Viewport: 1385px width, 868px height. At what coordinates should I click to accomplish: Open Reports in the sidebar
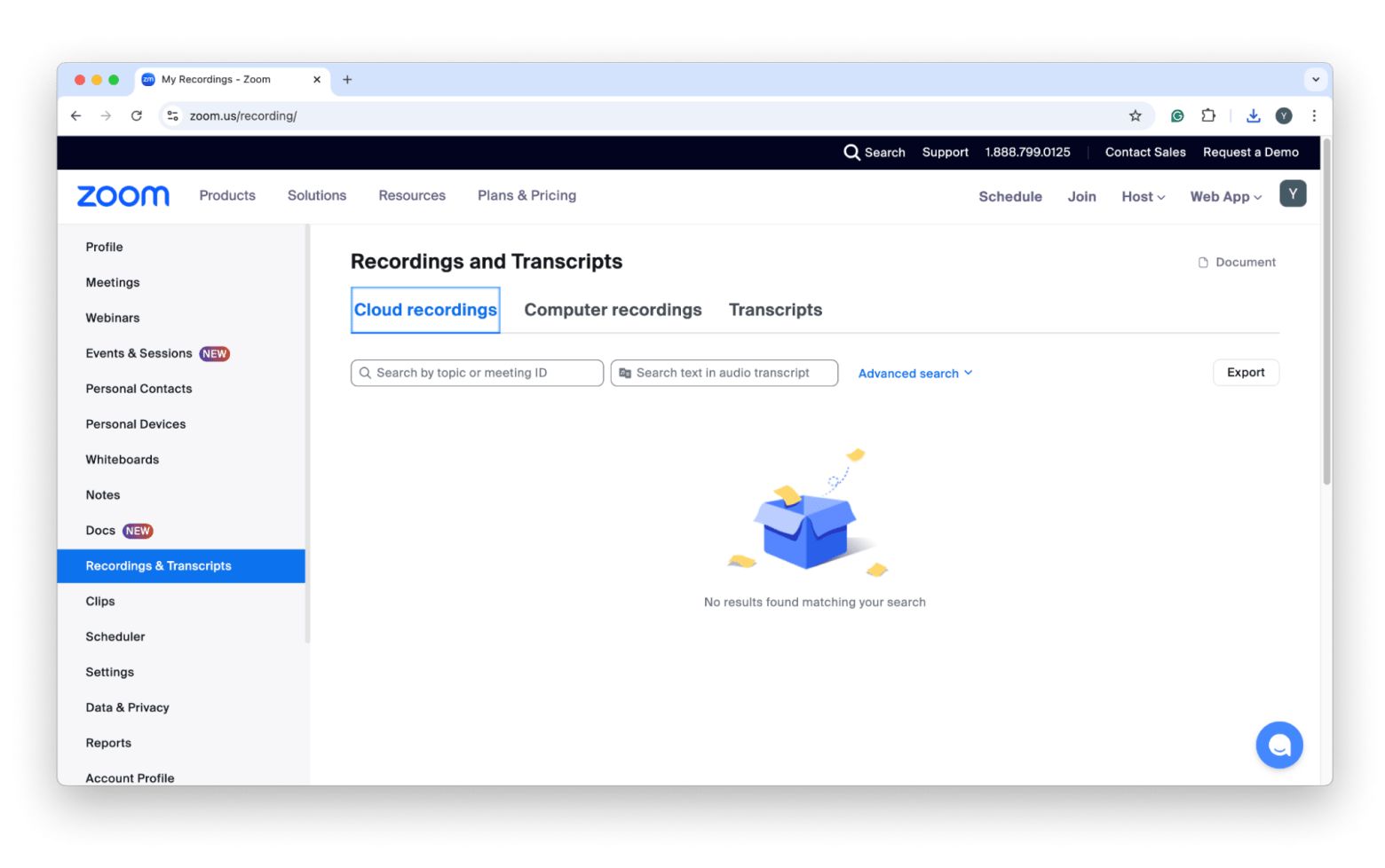pyautogui.click(x=108, y=744)
